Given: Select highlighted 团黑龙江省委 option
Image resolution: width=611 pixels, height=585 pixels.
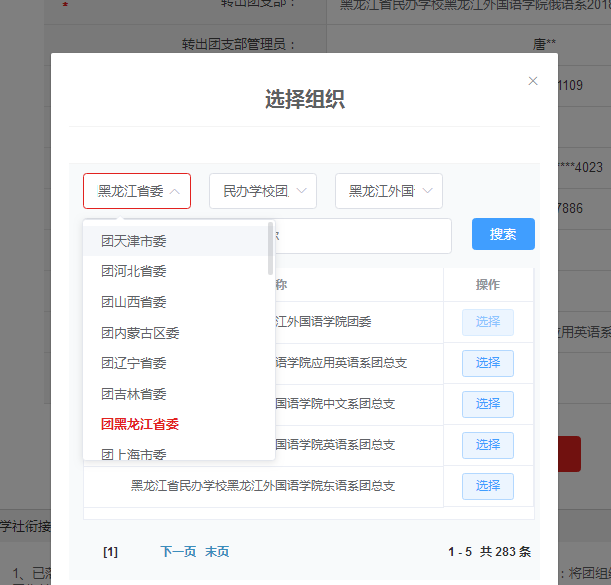Looking at the screenshot, I should (175, 424).
